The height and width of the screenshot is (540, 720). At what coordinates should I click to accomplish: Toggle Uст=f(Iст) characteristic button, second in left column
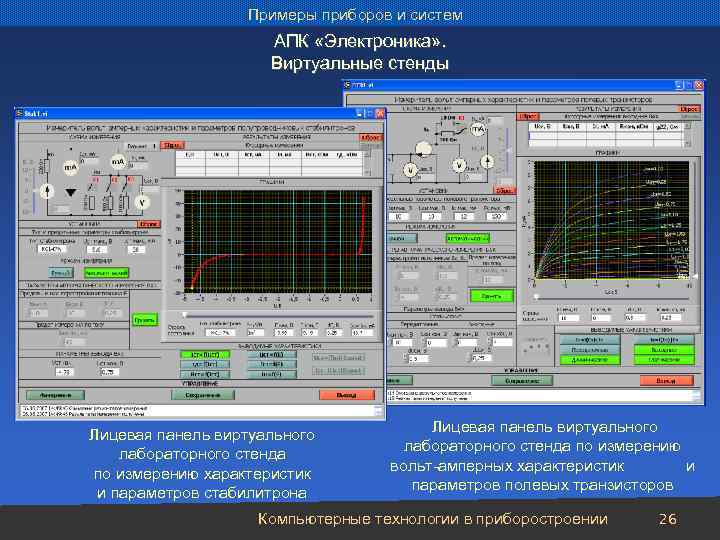pyautogui.click(x=205, y=365)
